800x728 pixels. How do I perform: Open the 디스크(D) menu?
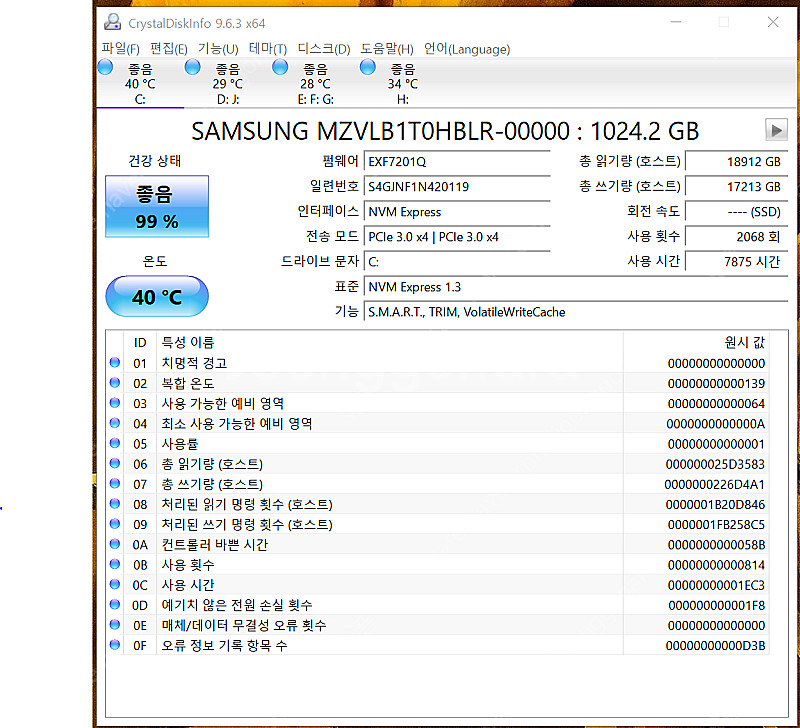(324, 49)
